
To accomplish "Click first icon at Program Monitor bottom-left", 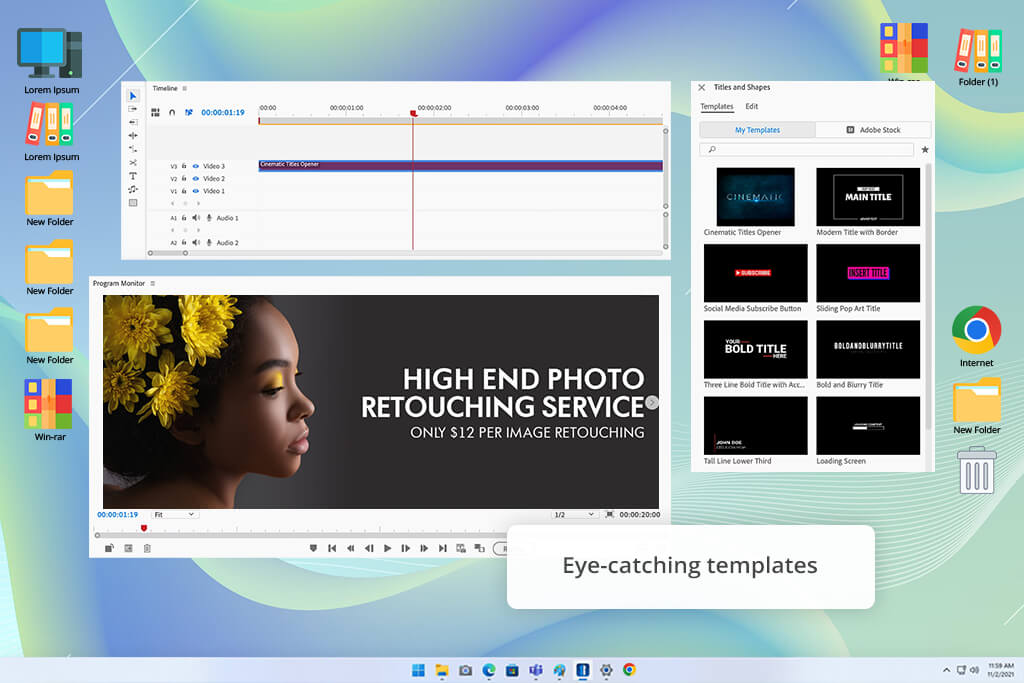I will (109, 548).
